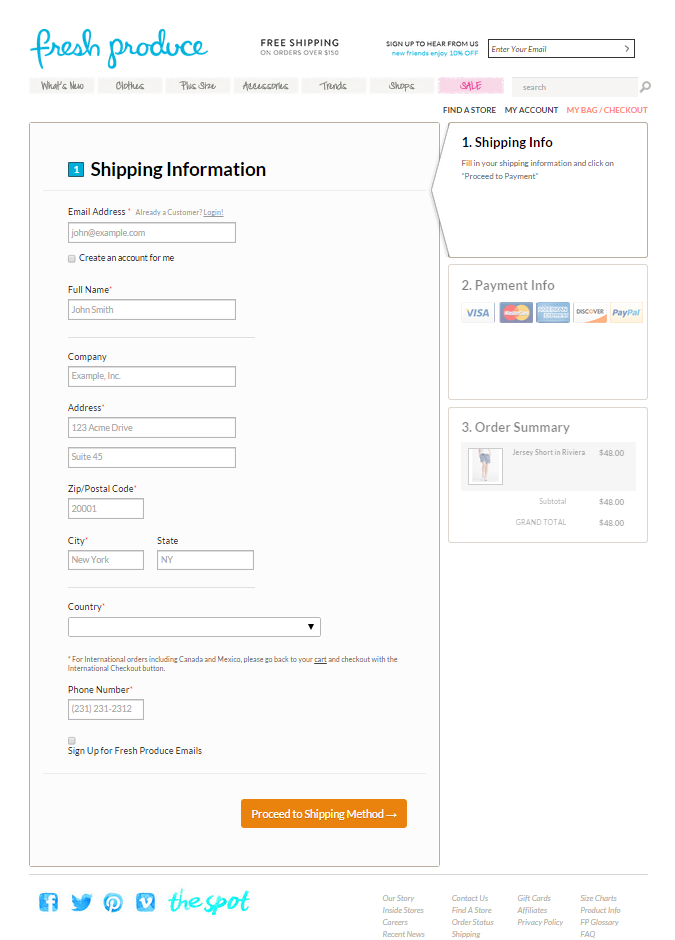
Task: Open the Vimeo icon link
Action: click(145, 902)
